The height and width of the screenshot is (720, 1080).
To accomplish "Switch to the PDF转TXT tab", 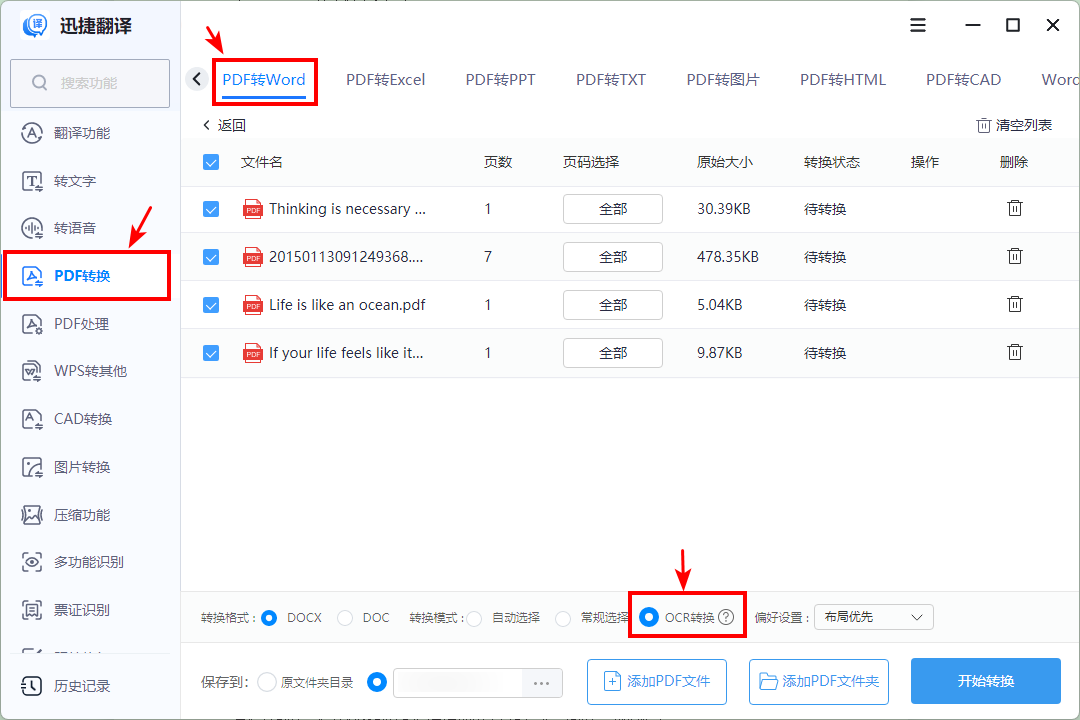I will pos(611,80).
